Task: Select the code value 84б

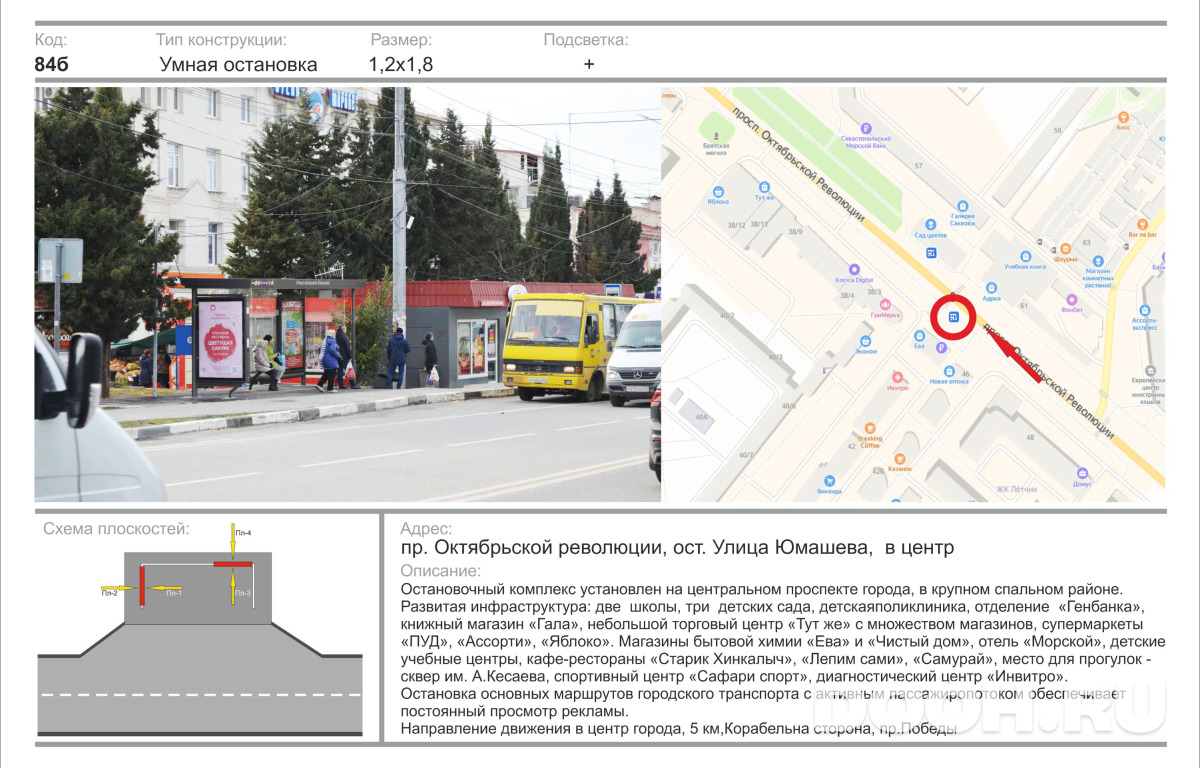Action: (x=51, y=65)
